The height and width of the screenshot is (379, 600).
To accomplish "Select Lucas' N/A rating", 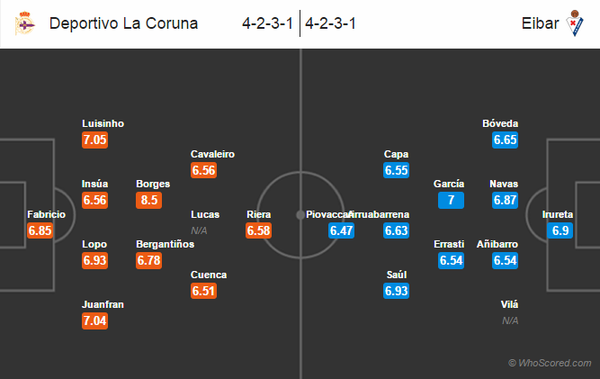I will click(x=199, y=230).
